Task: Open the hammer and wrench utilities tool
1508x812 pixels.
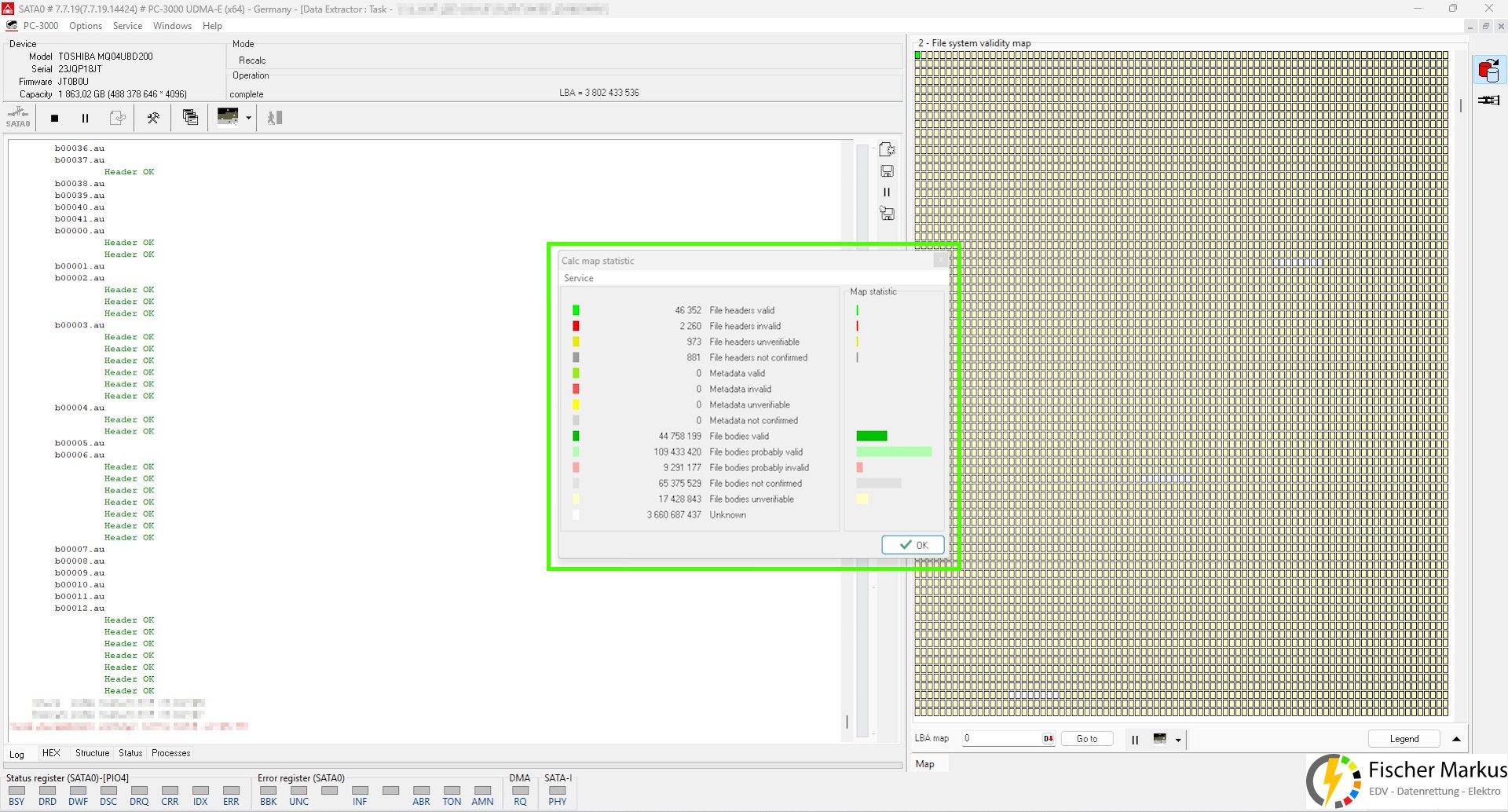Action: coord(153,119)
